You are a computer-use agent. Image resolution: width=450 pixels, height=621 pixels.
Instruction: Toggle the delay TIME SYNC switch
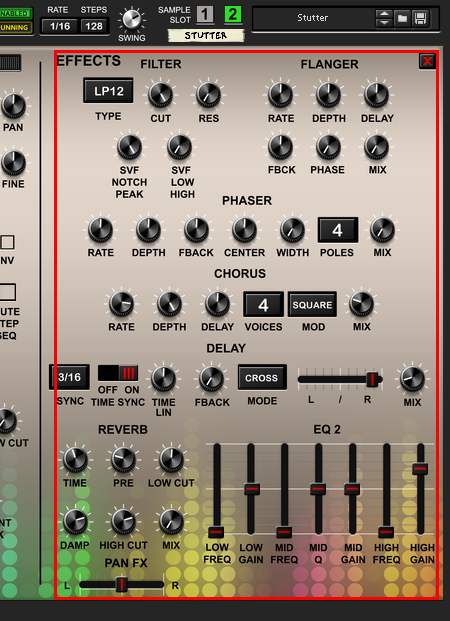(118, 373)
